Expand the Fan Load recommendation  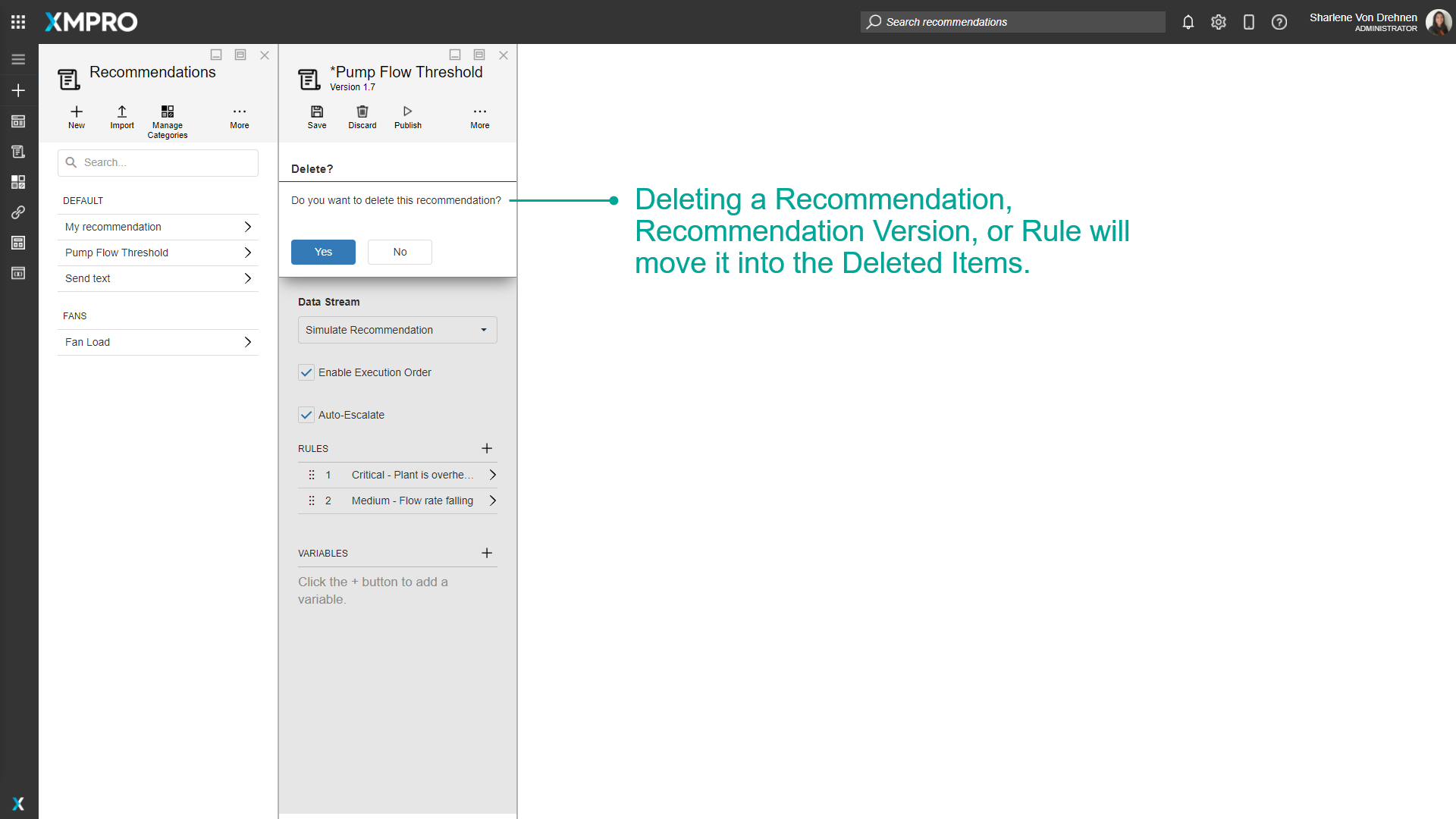point(247,342)
